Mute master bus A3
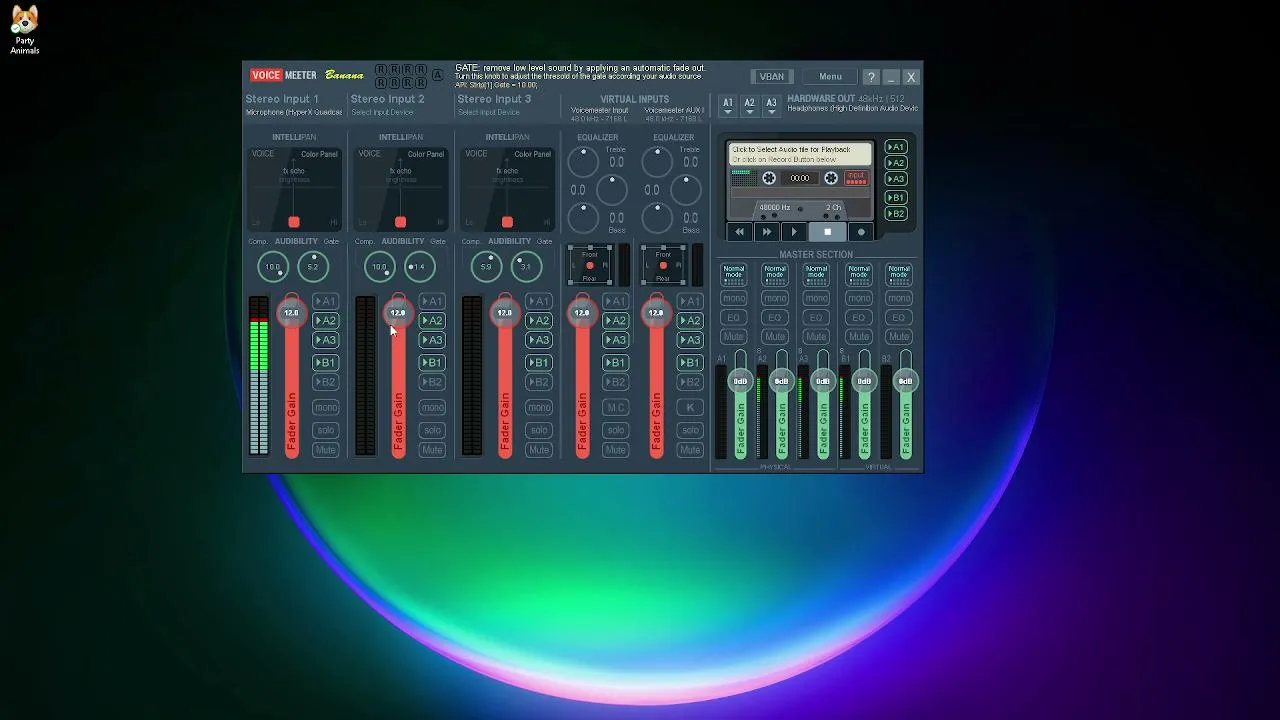The width and height of the screenshot is (1280, 720). [817, 337]
